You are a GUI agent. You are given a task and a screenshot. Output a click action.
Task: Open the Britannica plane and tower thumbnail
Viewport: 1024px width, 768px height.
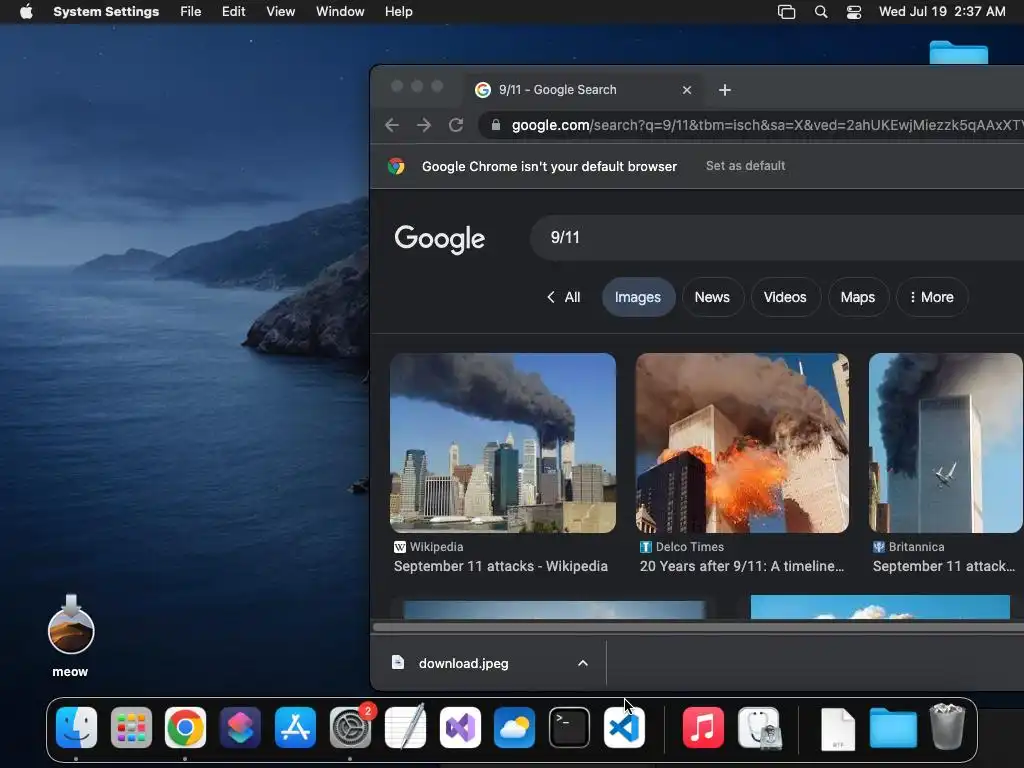click(x=946, y=443)
